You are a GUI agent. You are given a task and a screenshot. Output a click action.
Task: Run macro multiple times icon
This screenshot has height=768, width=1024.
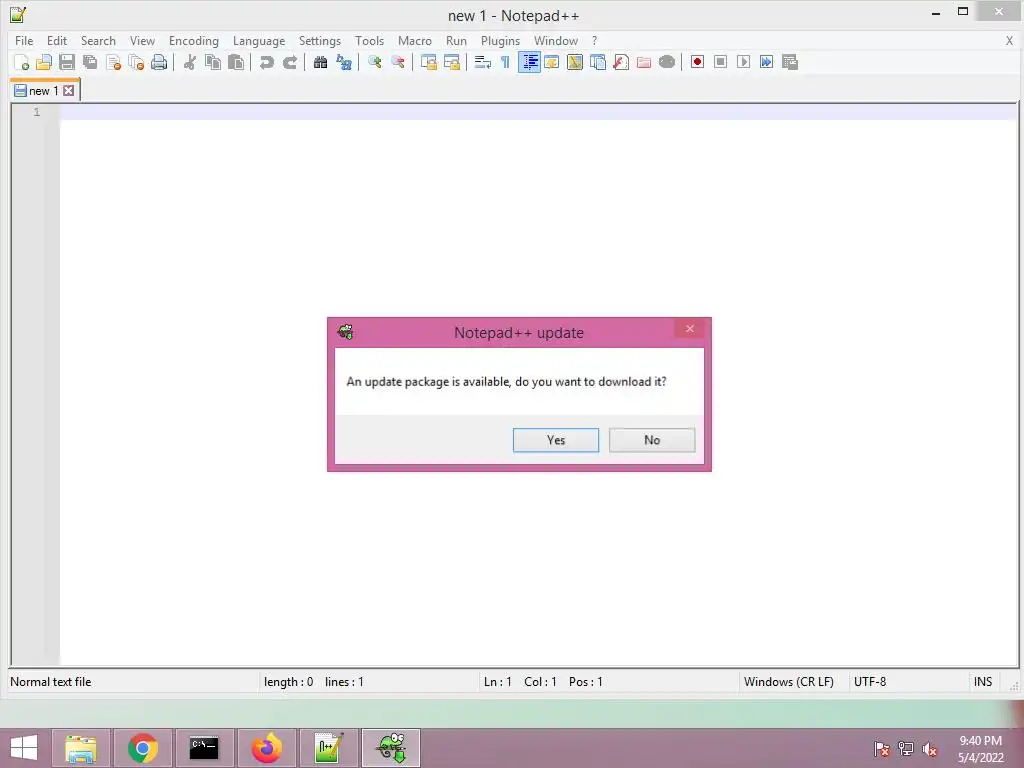767,62
